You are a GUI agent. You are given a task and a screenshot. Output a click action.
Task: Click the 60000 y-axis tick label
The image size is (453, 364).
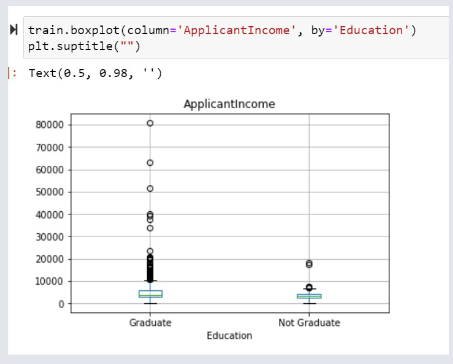(x=50, y=170)
